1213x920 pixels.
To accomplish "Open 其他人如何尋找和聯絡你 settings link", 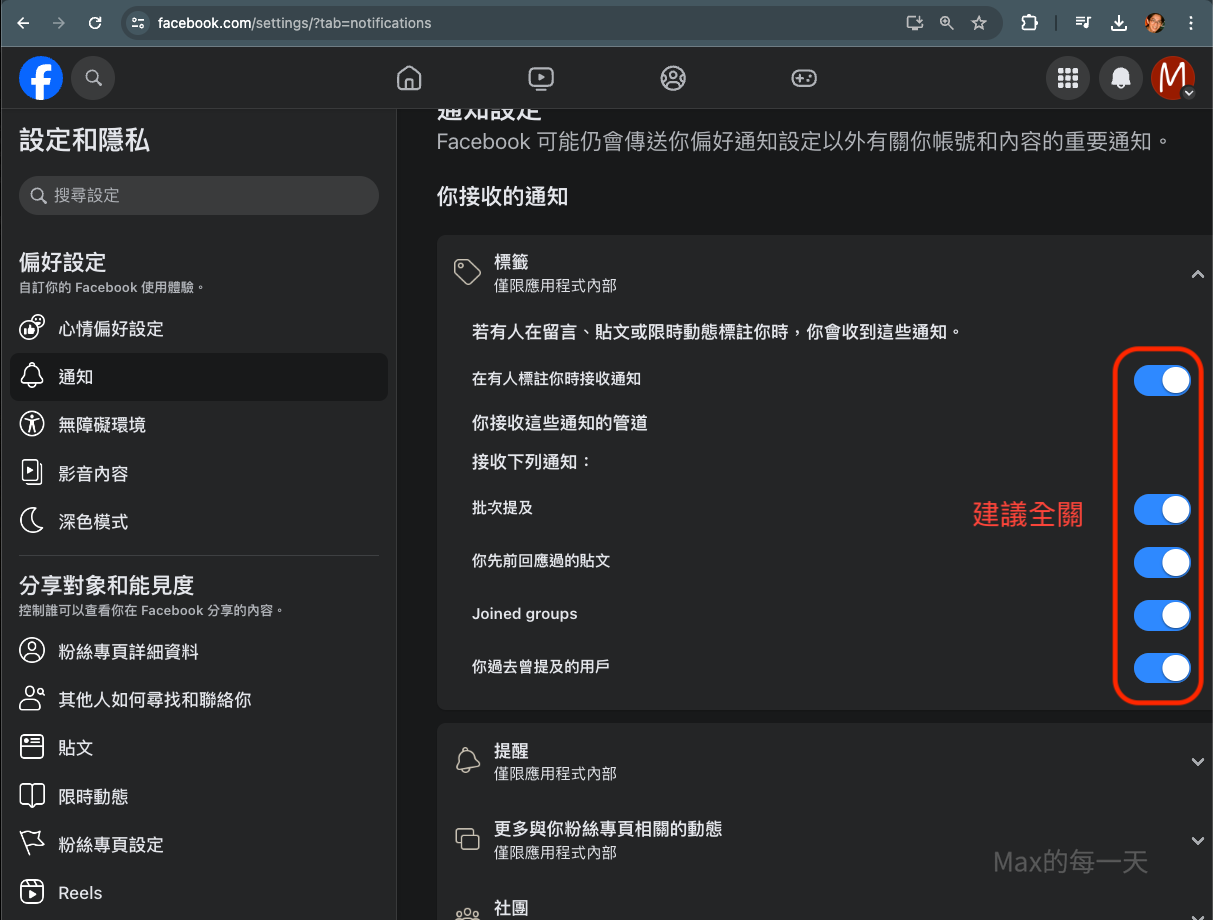I will tap(154, 700).
